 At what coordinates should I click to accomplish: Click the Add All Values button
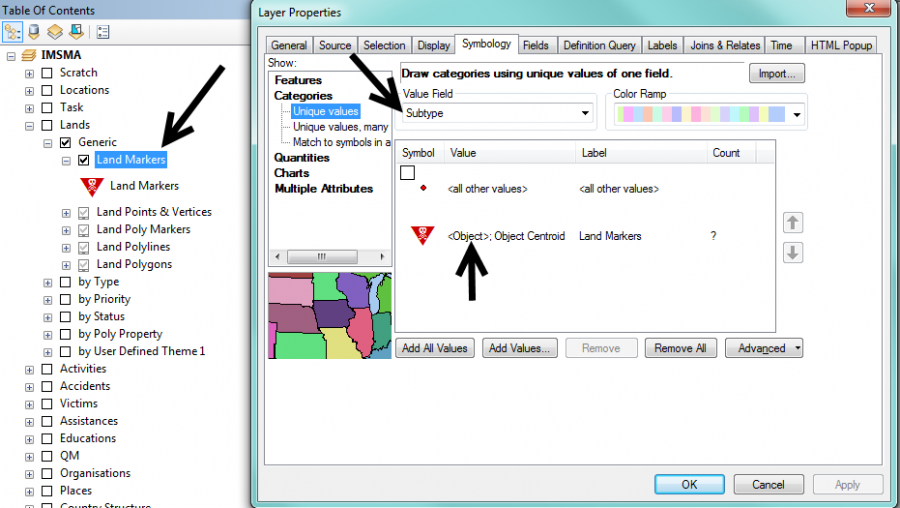pyautogui.click(x=435, y=348)
